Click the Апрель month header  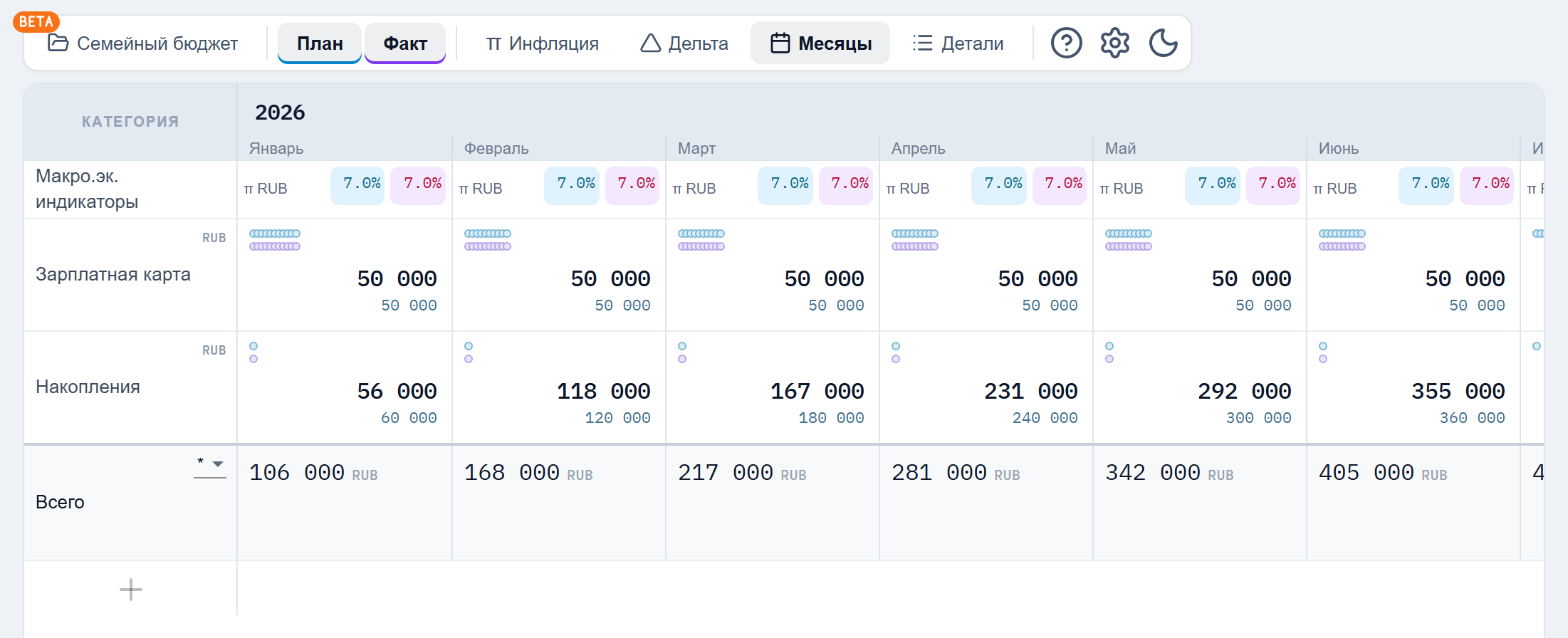click(918, 148)
